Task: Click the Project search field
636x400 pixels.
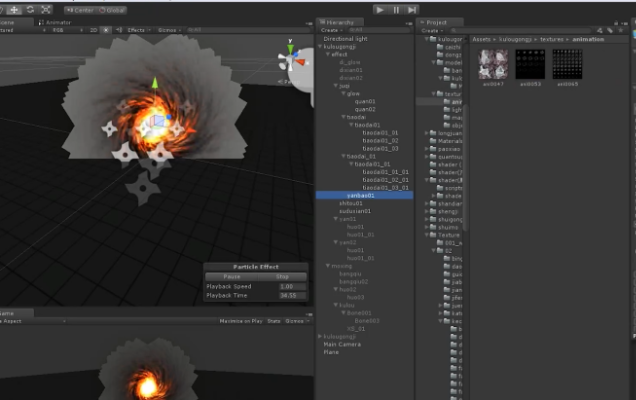Action: [x=520, y=30]
